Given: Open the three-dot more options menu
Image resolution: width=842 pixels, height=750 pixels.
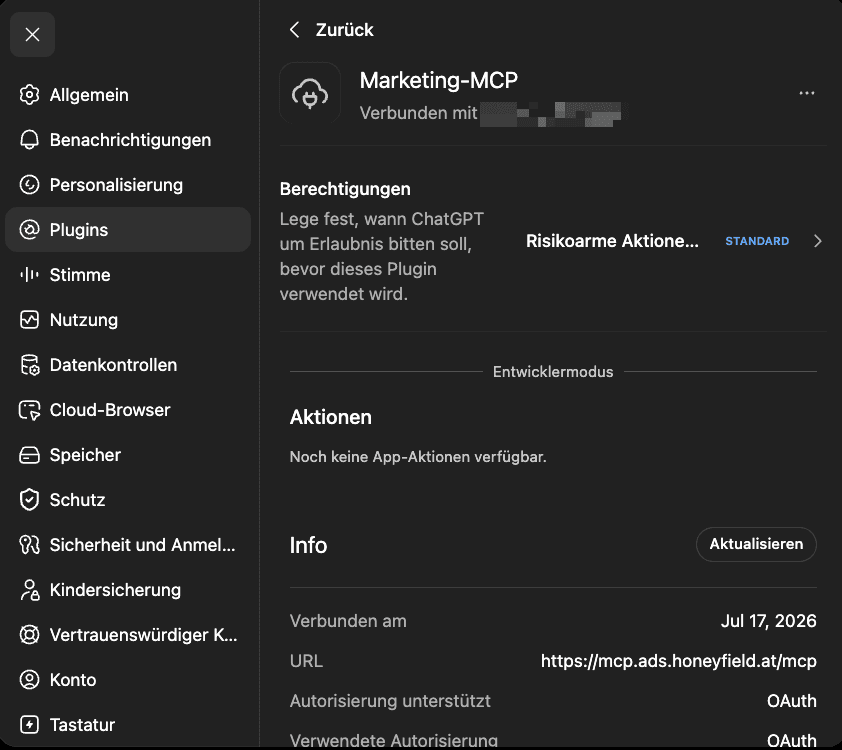Looking at the screenshot, I should [x=807, y=93].
